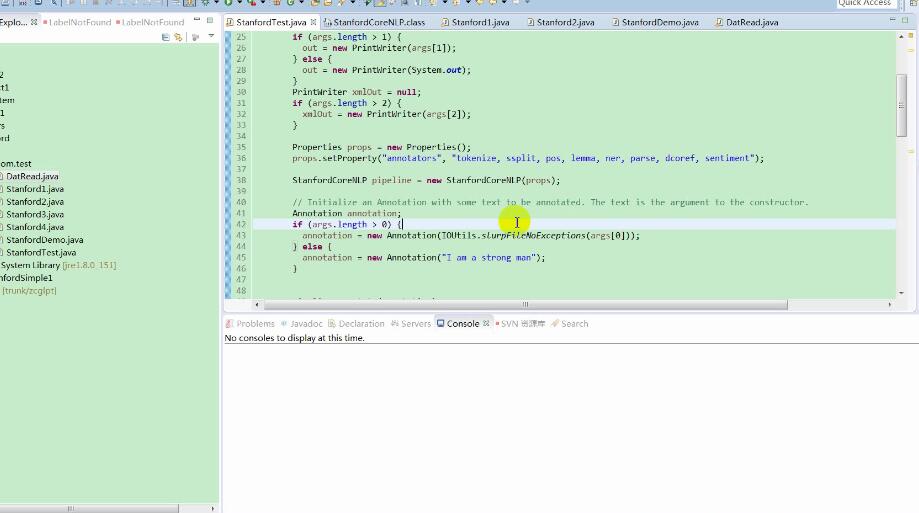The width and height of the screenshot is (919, 513).
Task: Select the fordSimple1 project node
Action: tap(26, 278)
